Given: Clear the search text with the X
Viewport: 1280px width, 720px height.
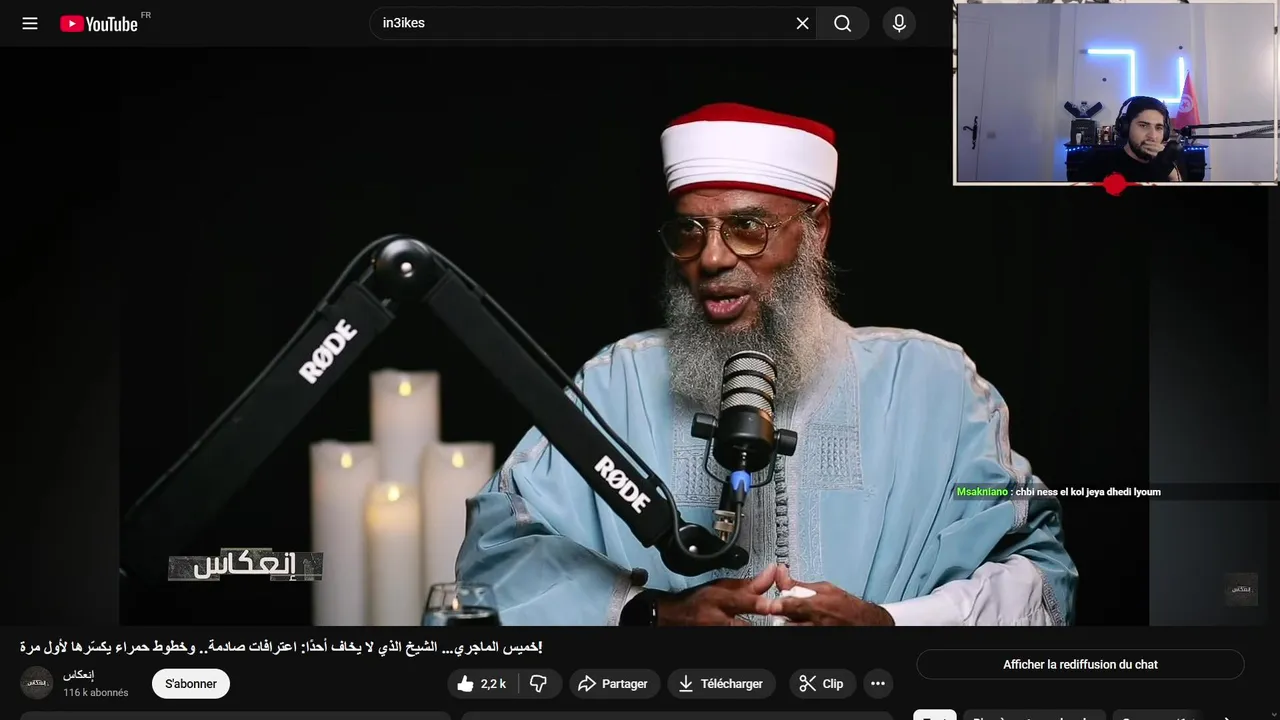Looking at the screenshot, I should pos(802,23).
